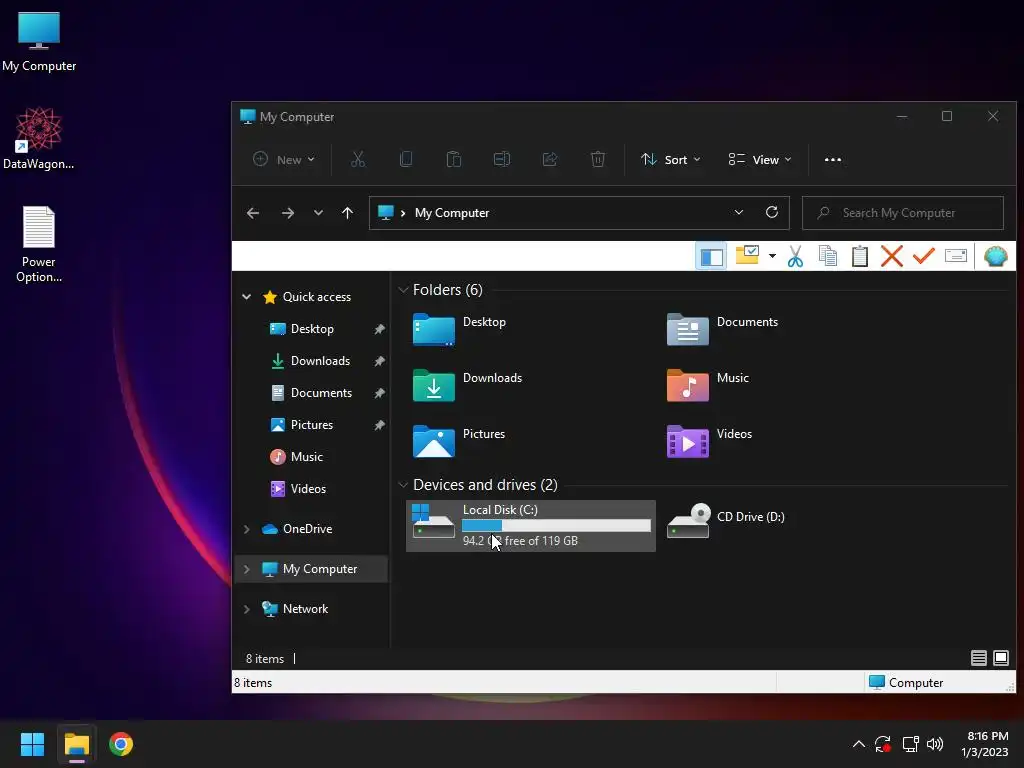Open the Local Disk (C:) drive
The width and height of the screenshot is (1024, 768).
click(530, 526)
